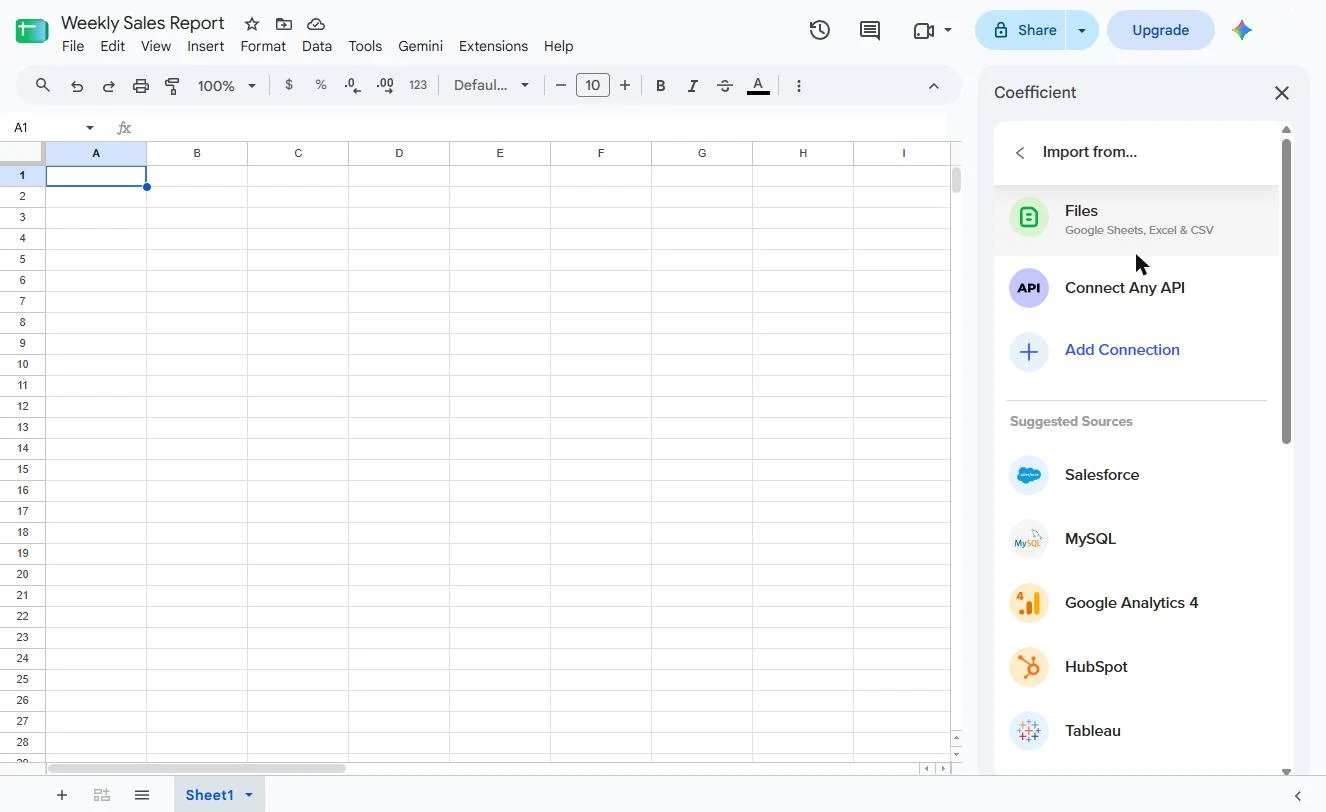Image resolution: width=1326 pixels, height=812 pixels.
Task: Open the Insert menu
Action: (x=206, y=46)
